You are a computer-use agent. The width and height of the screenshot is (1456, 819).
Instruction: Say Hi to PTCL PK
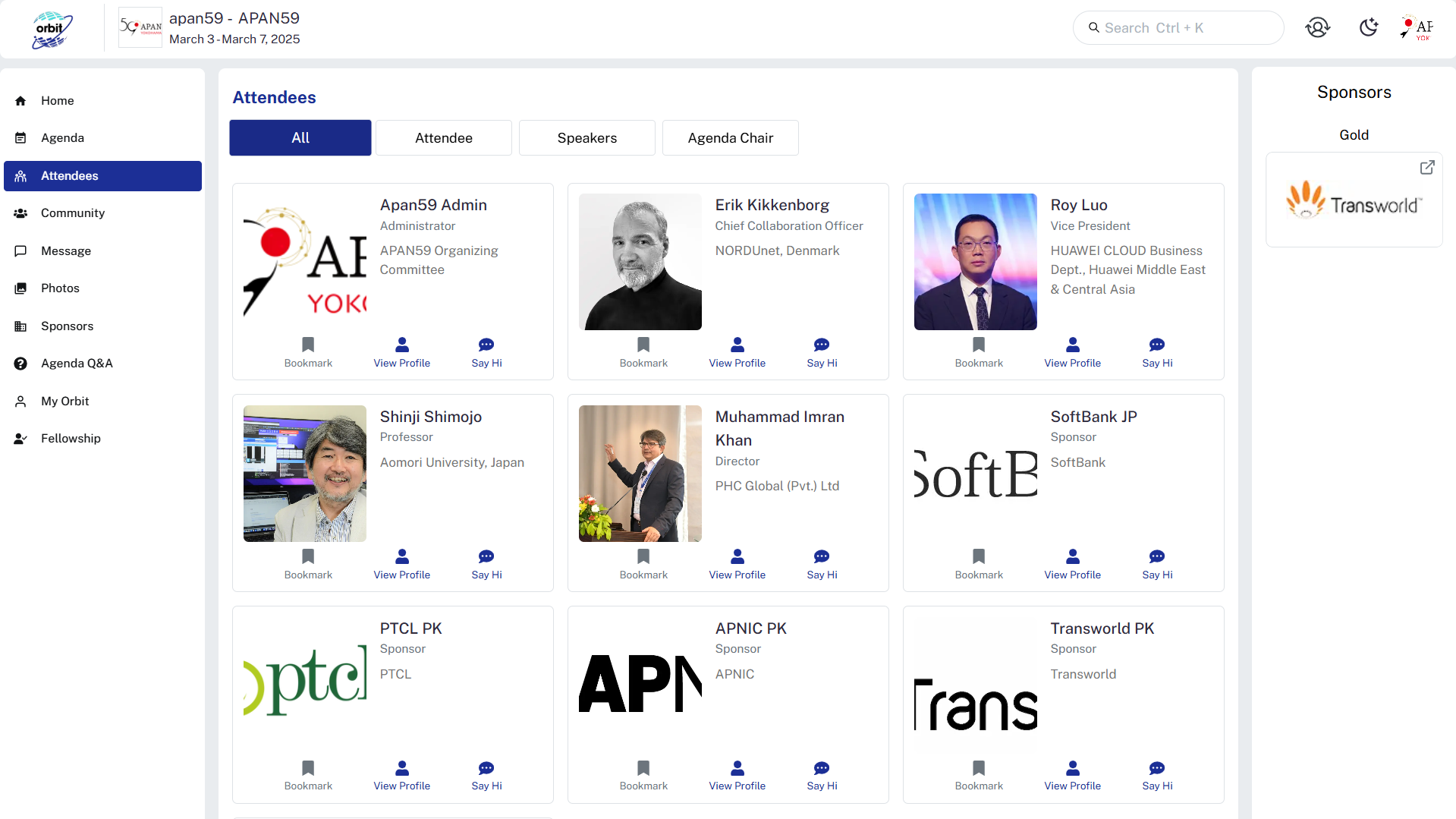click(487, 776)
